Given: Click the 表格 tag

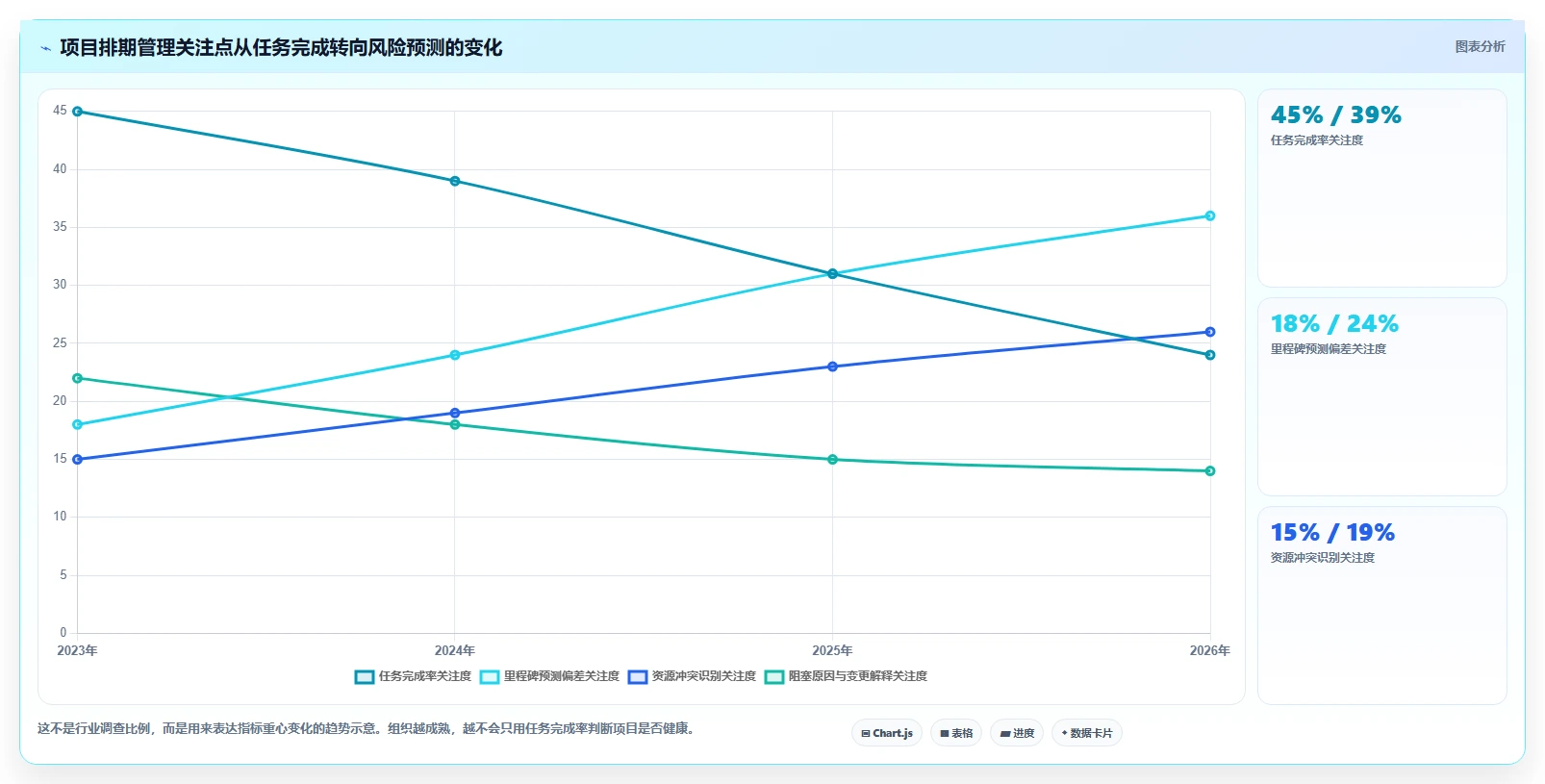Looking at the screenshot, I should [x=956, y=733].
